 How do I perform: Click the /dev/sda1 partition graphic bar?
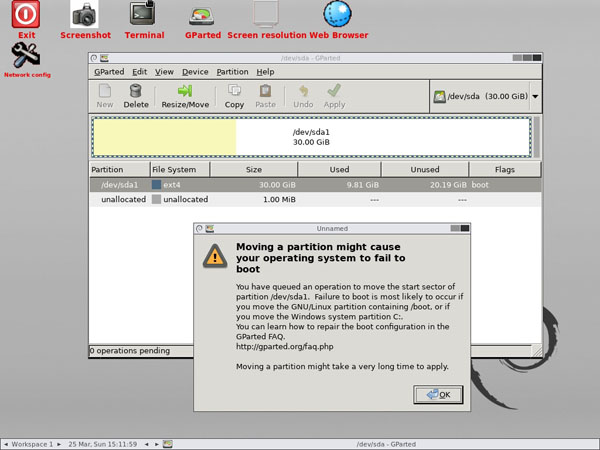click(x=311, y=137)
